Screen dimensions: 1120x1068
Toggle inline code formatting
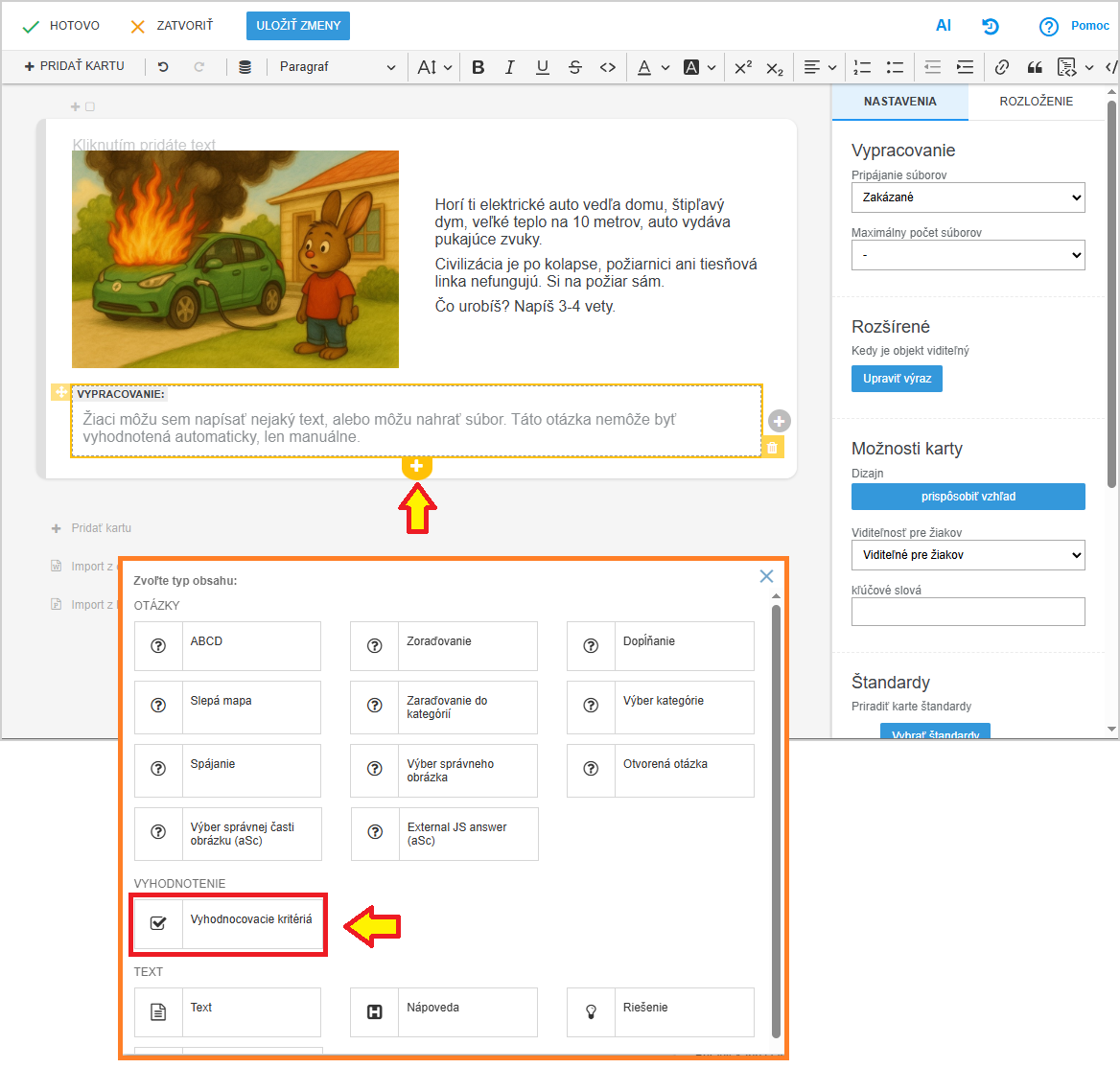coord(607,67)
